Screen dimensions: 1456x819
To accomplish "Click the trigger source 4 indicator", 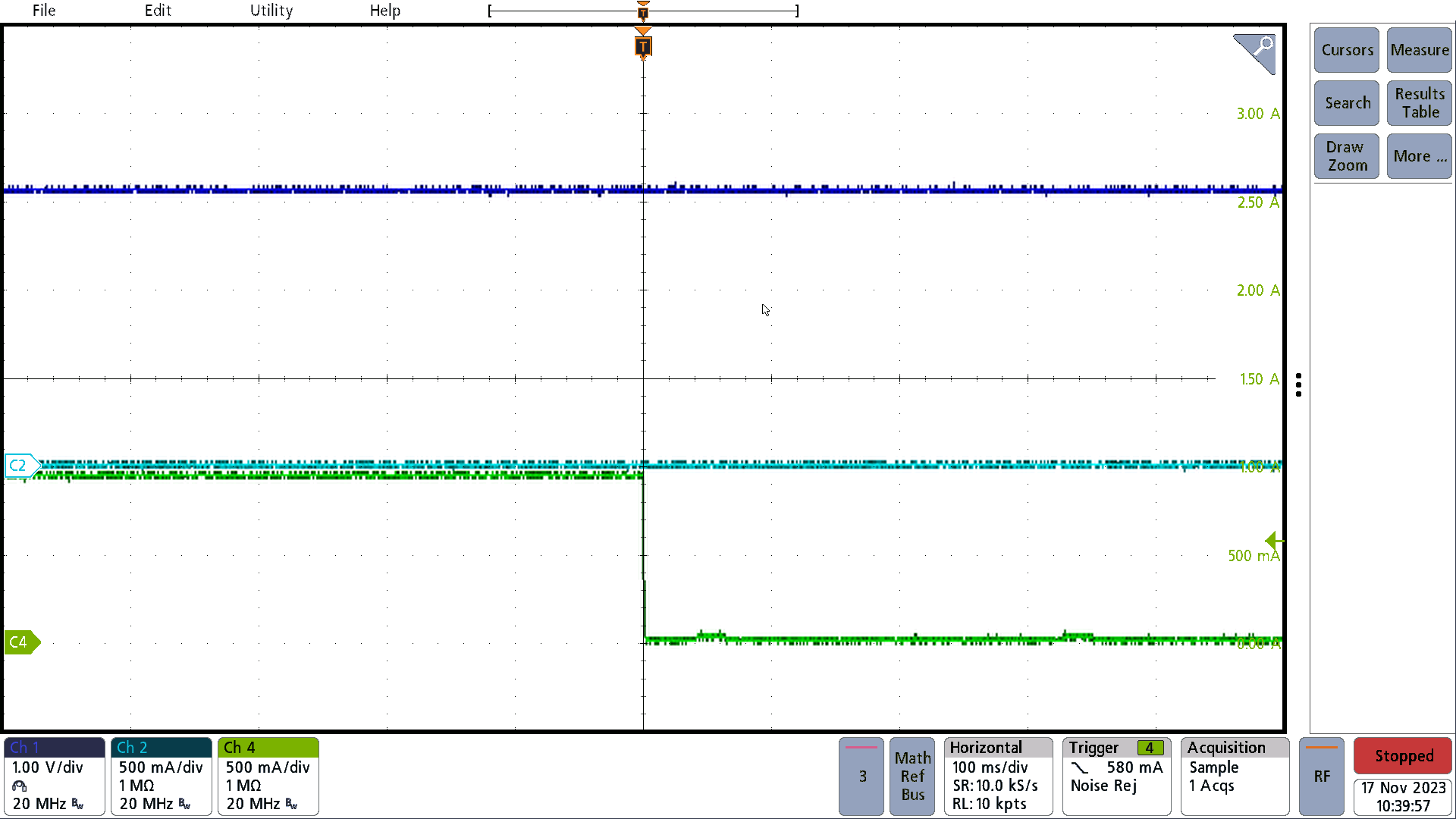I will (x=1150, y=748).
